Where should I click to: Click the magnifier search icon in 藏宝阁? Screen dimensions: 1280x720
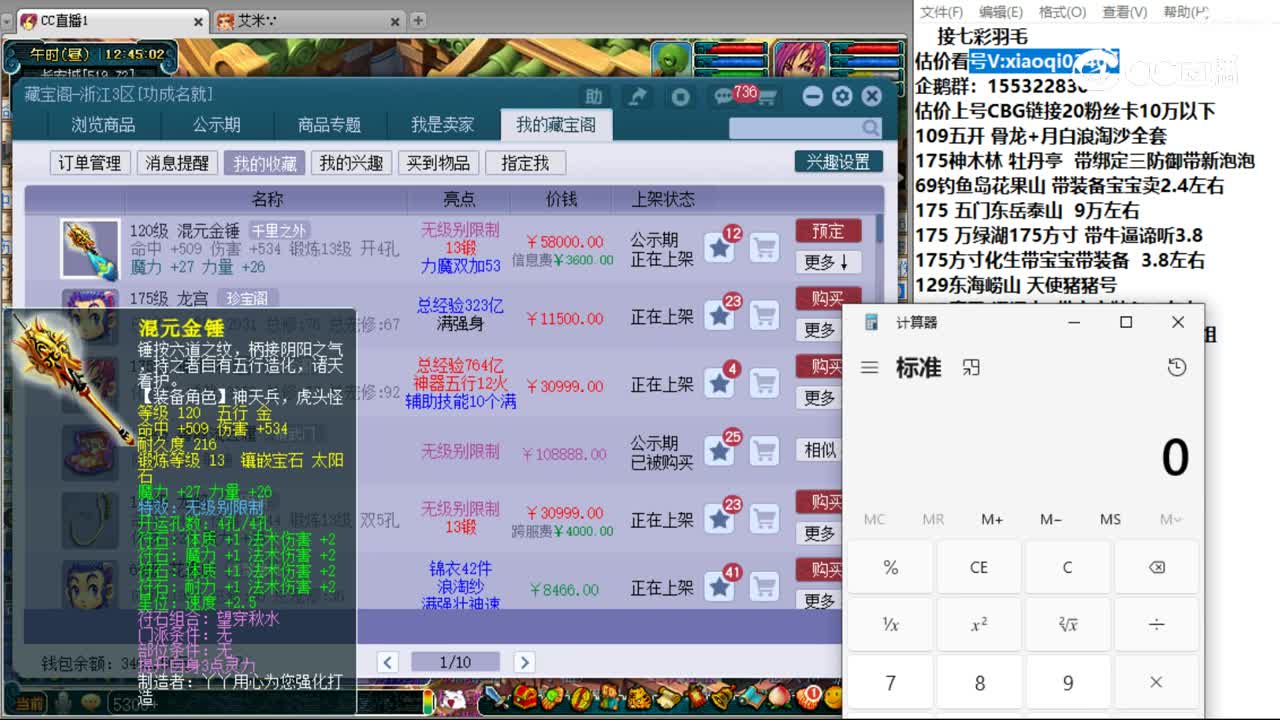coord(869,128)
